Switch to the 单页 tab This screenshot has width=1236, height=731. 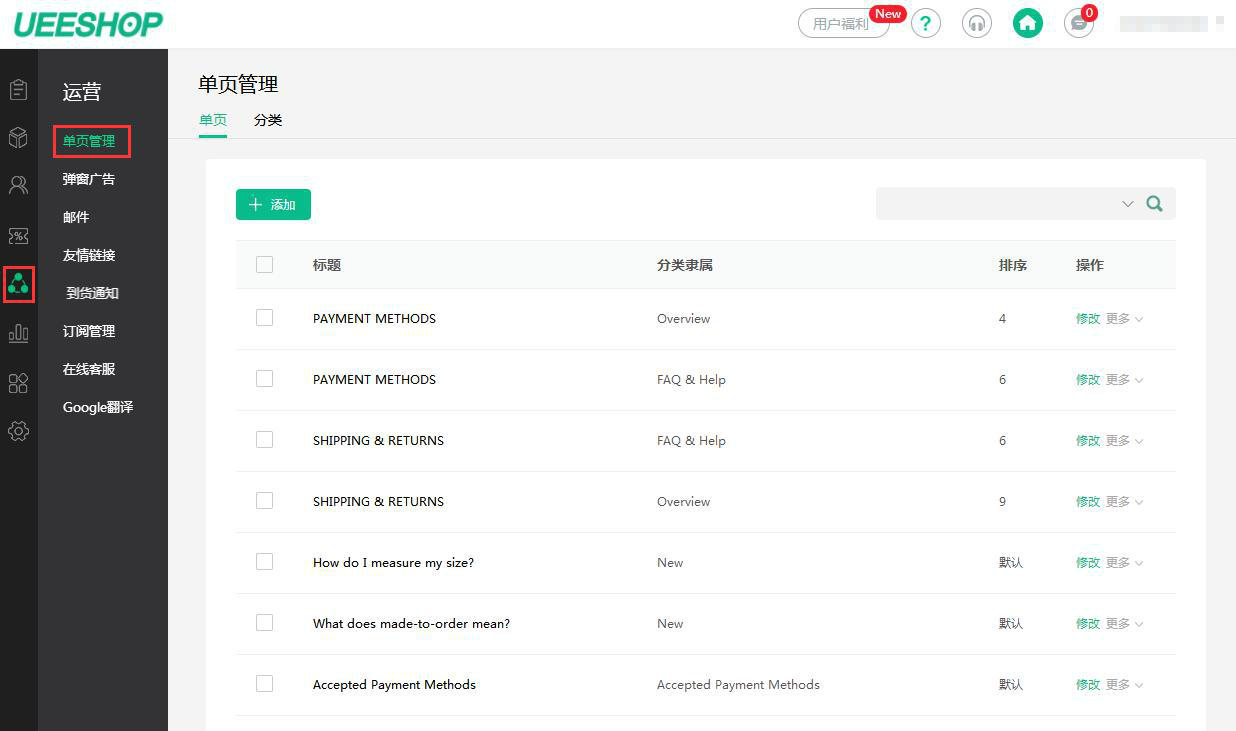(213, 120)
